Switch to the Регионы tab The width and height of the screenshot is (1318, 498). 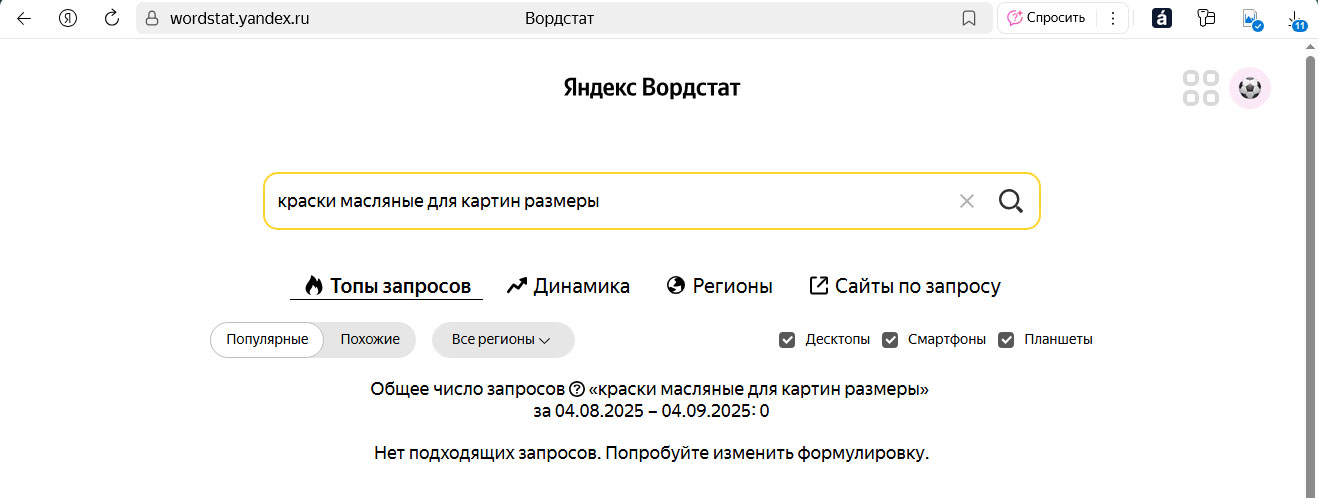[x=719, y=286]
